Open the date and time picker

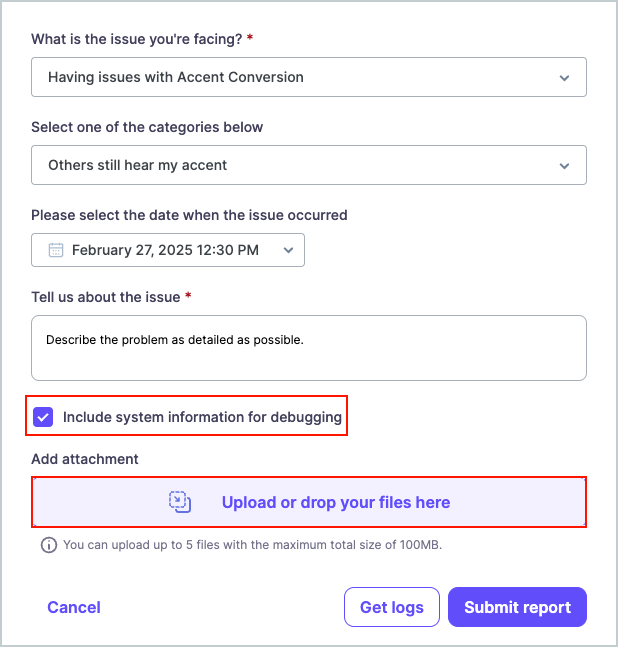pyautogui.click(x=168, y=250)
